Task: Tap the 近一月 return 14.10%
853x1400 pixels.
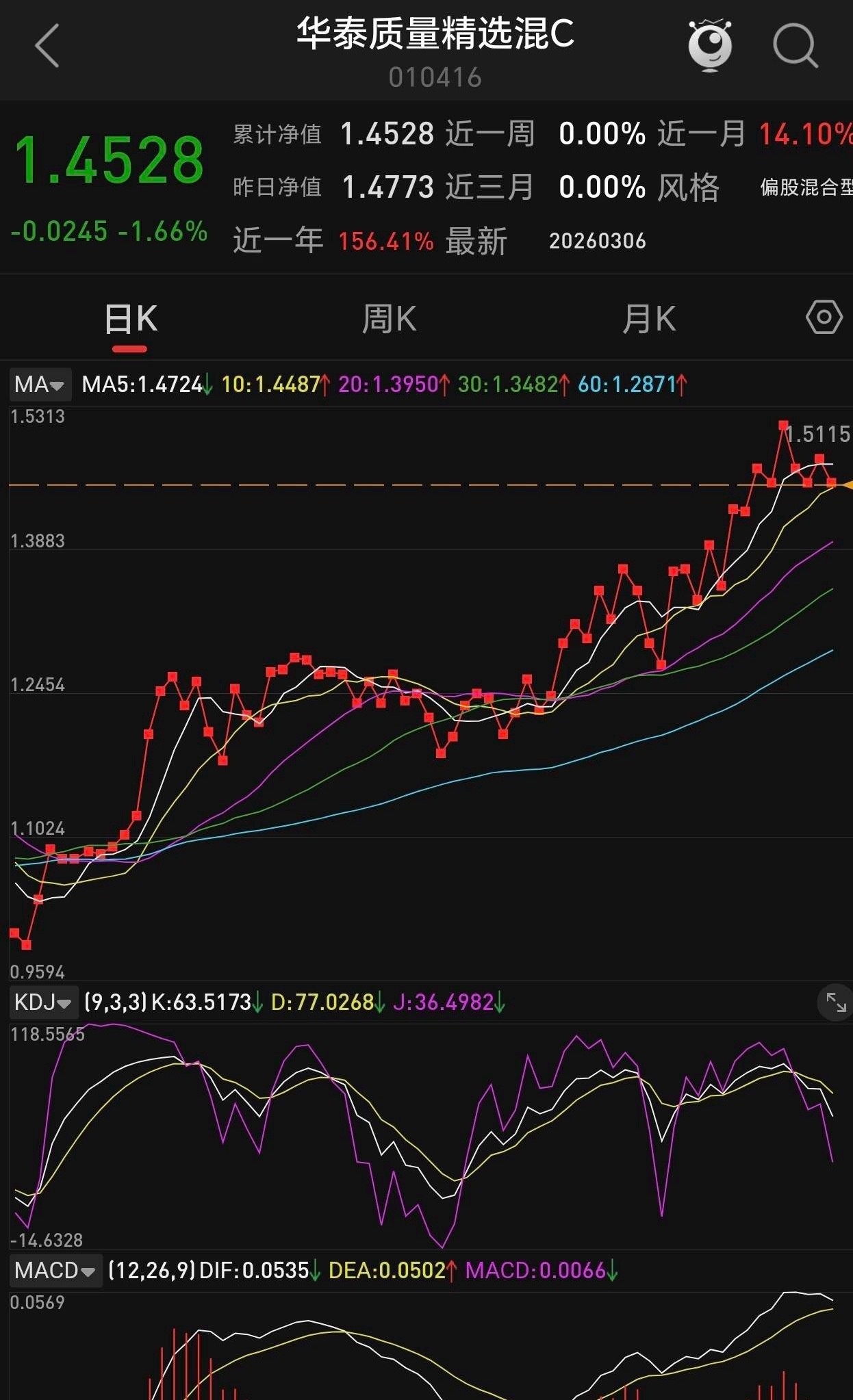Action: point(805,134)
